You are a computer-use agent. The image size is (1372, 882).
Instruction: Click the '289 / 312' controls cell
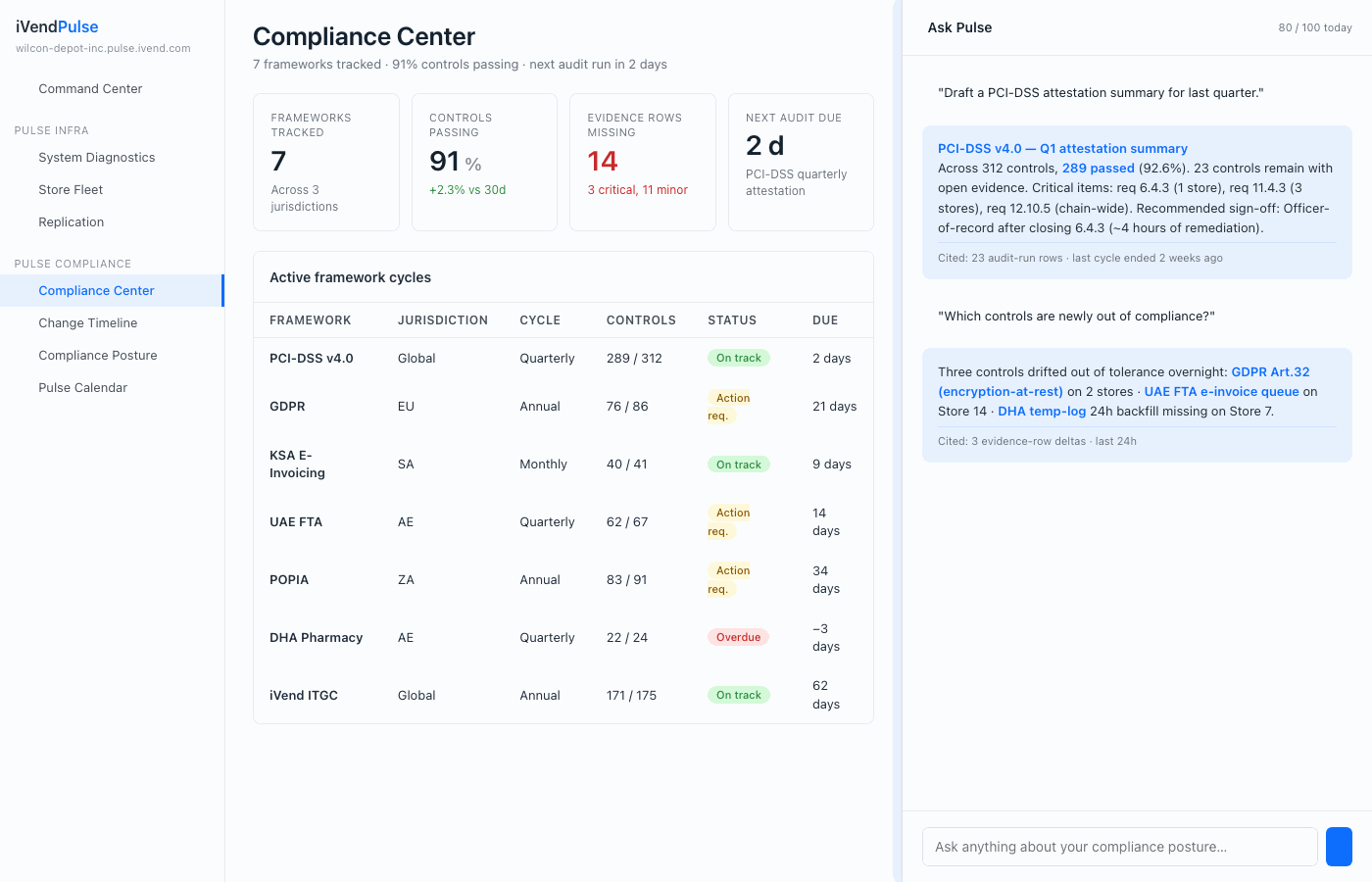[634, 358]
